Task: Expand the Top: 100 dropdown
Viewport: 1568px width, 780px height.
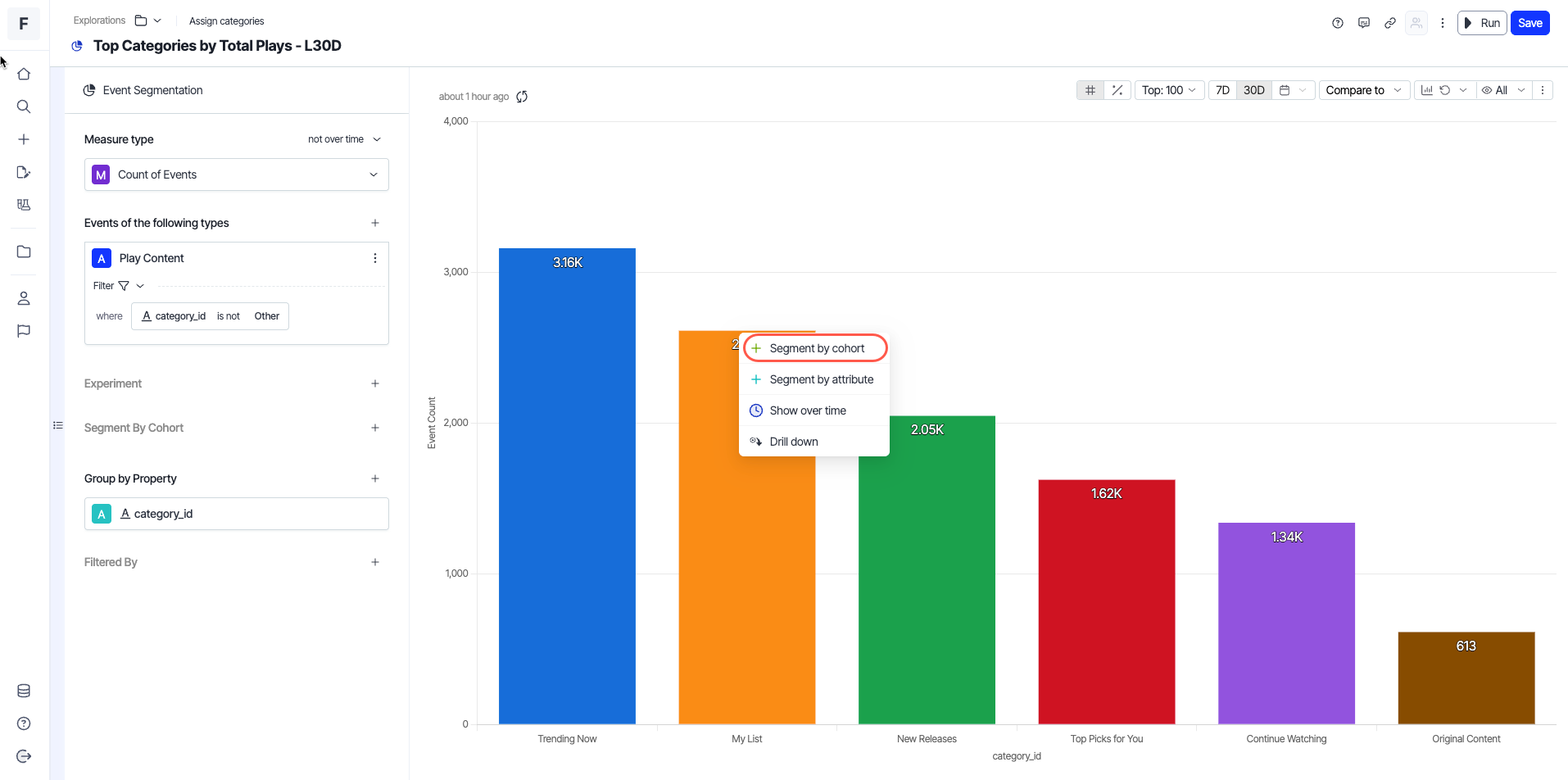Action: [1169, 90]
